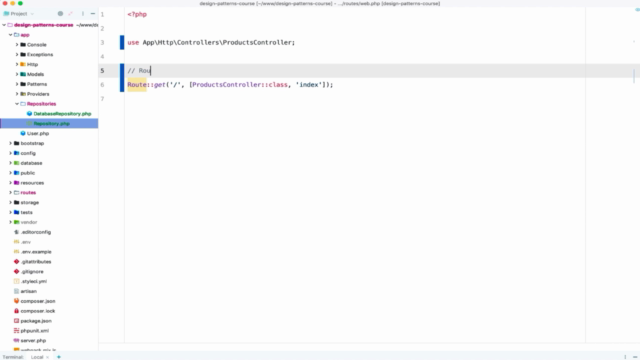Viewport: 640px width, 360px height.
Task: Click the '<?php' opening tag
Action: coord(137,14)
